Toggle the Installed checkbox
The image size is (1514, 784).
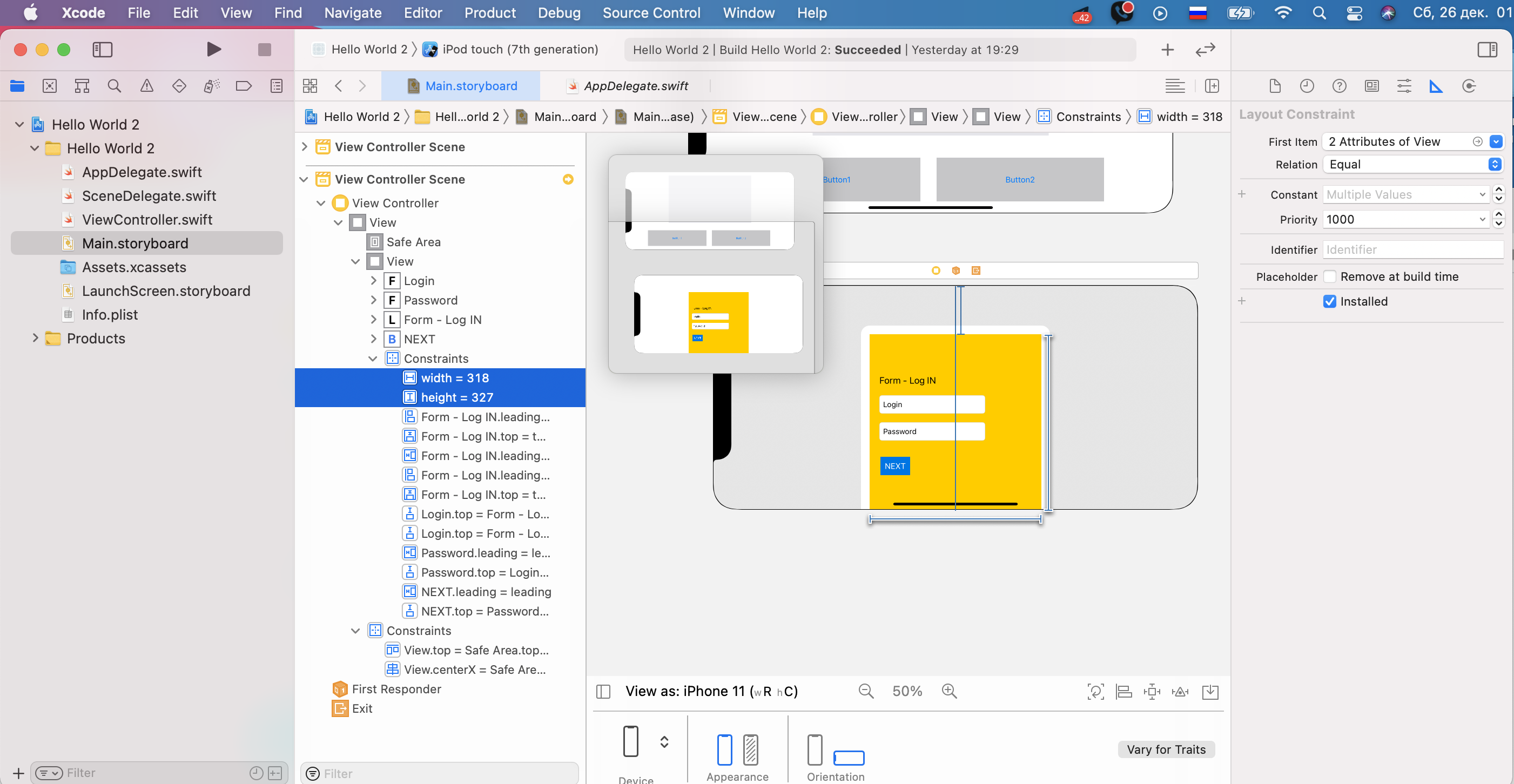click(x=1330, y=301)
